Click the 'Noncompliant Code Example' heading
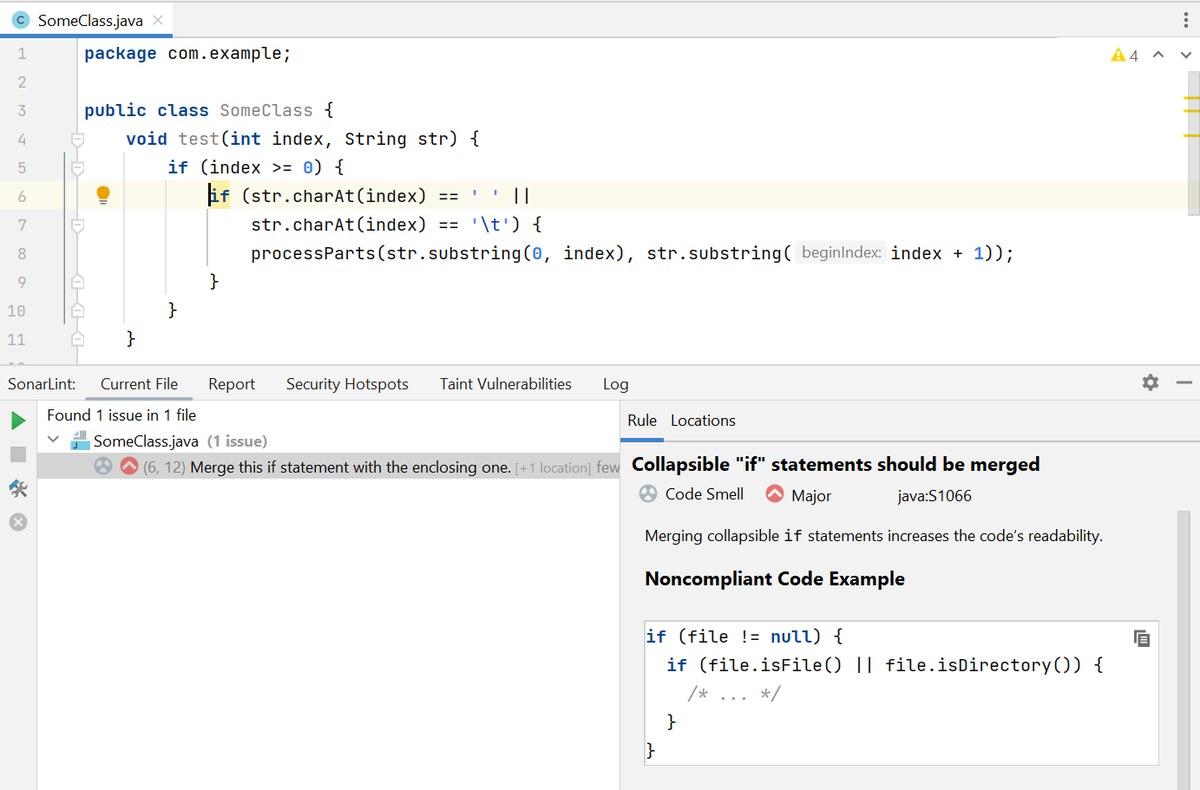The width and height of the screenshot is (1200, 790). pyautogui.click(x=775, y=579)
